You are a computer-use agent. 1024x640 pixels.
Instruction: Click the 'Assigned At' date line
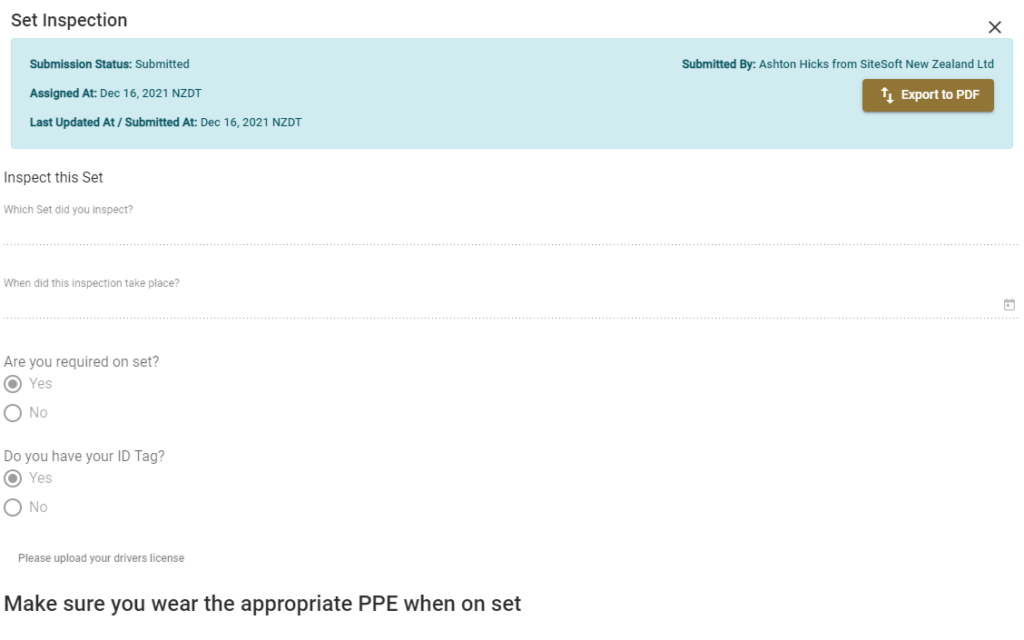pyautogui.click(x=116, y=93)
